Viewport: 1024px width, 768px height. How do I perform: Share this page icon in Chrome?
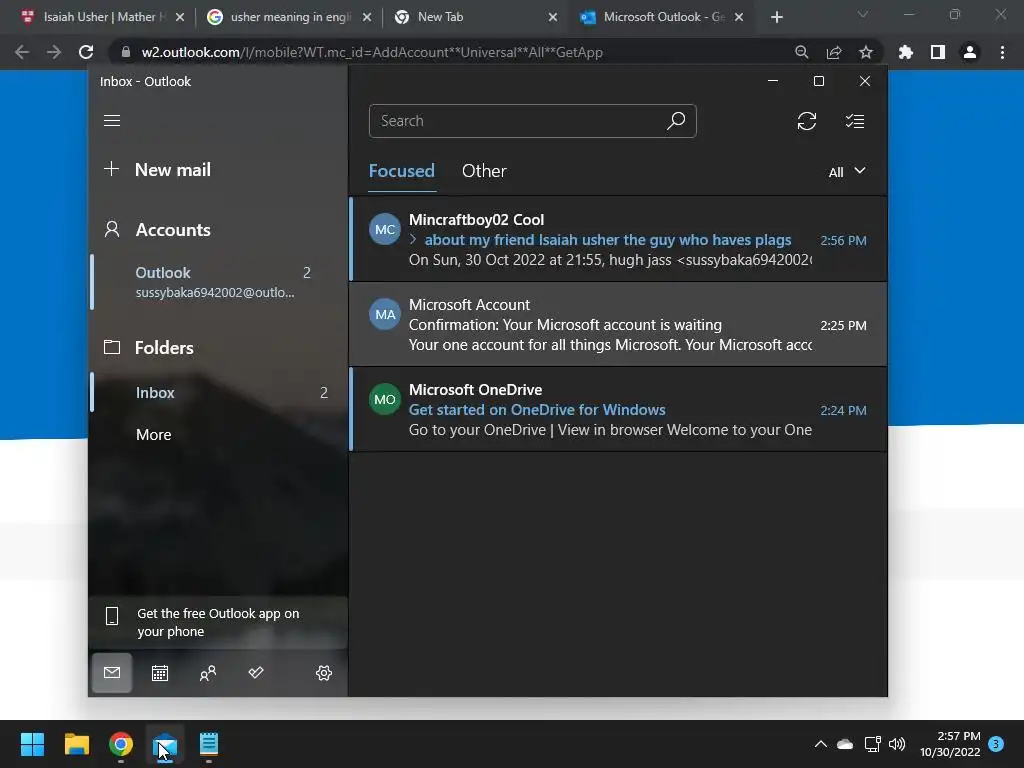pos(834,52)
